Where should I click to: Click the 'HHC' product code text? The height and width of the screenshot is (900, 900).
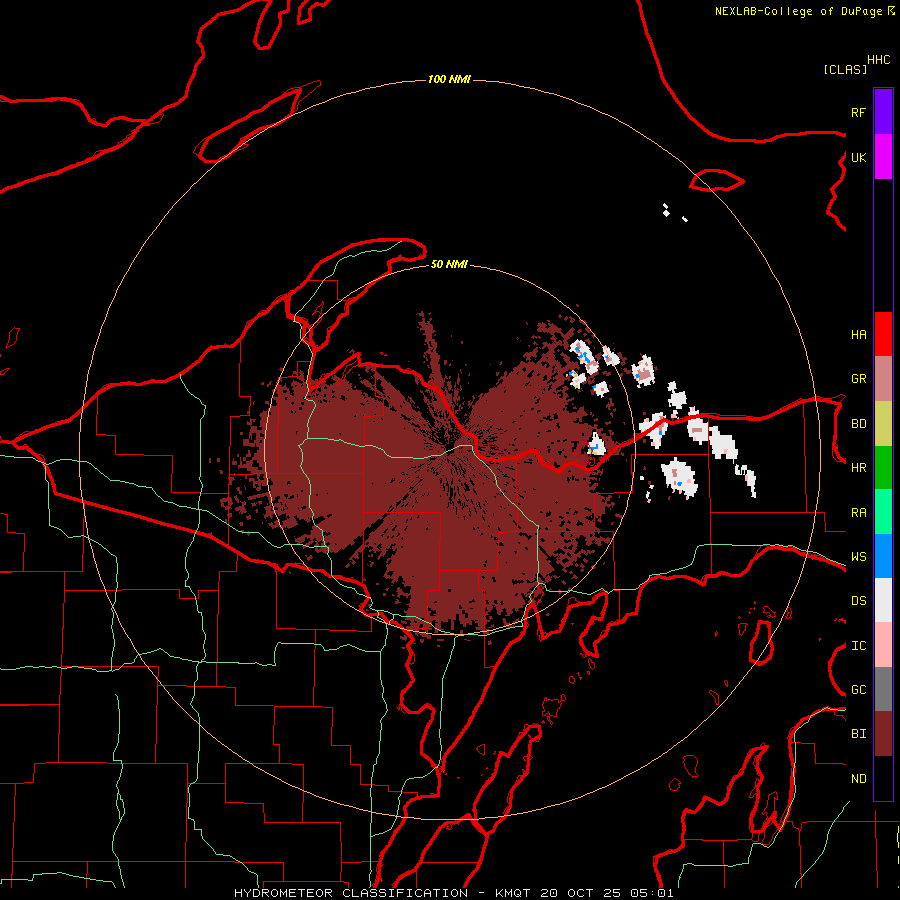[879, 60]
